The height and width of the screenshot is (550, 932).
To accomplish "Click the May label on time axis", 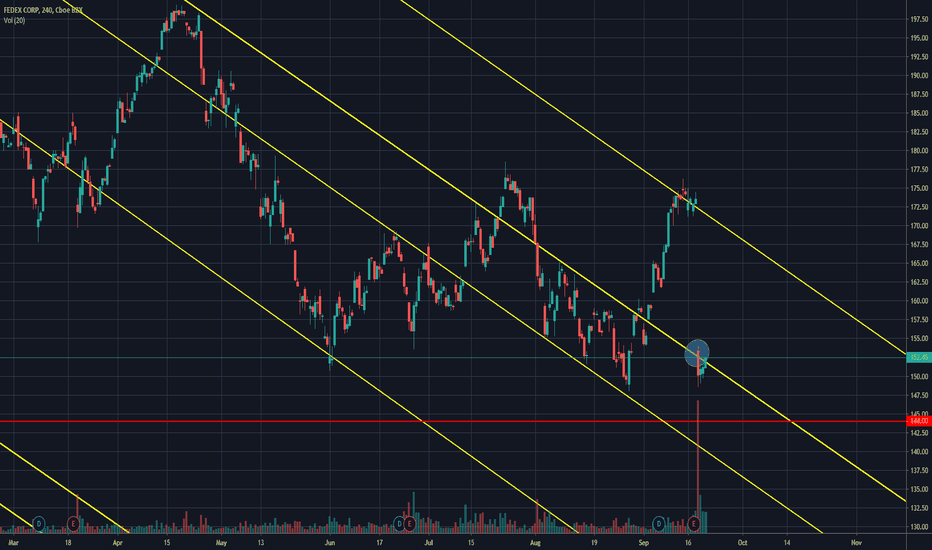I will tap(221, 543).
